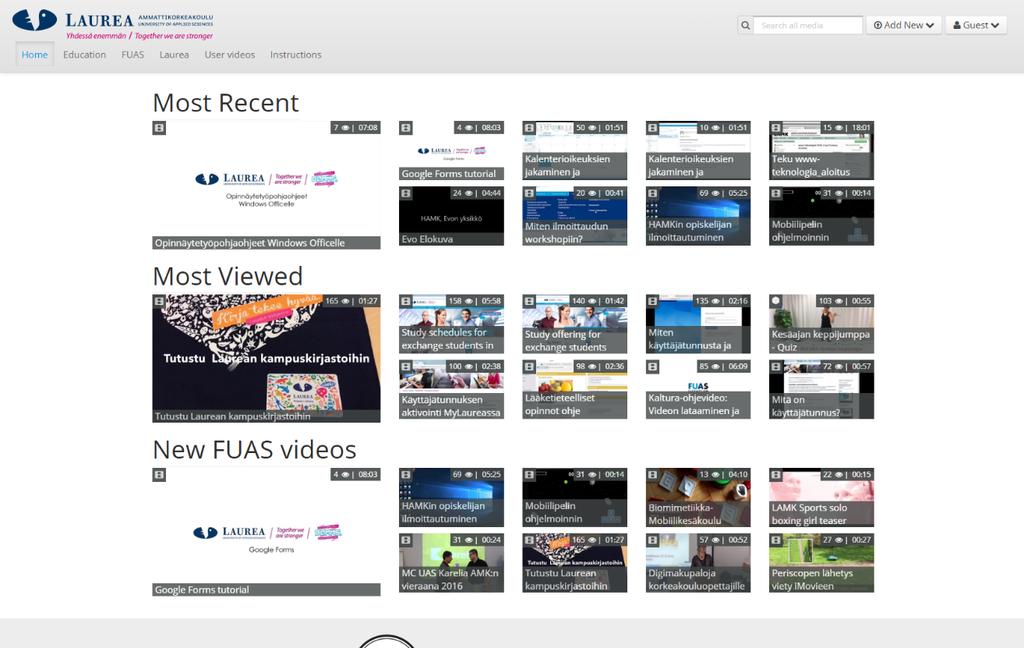
Task: Open the Miten ilmoittaudun workshopiin video
Action: [575, 216]
